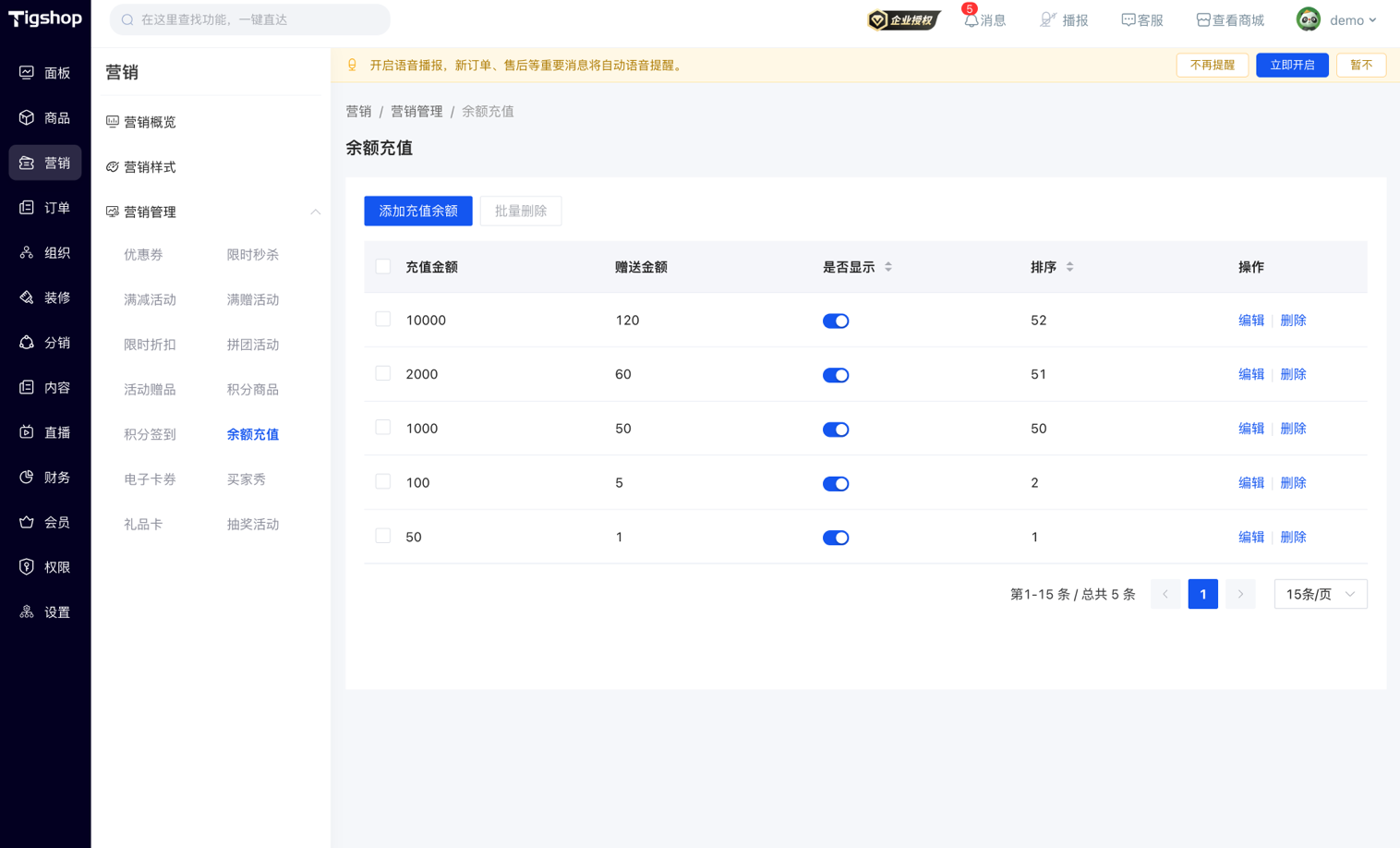Click the 批量删除 button

click(x=521, y=211)
